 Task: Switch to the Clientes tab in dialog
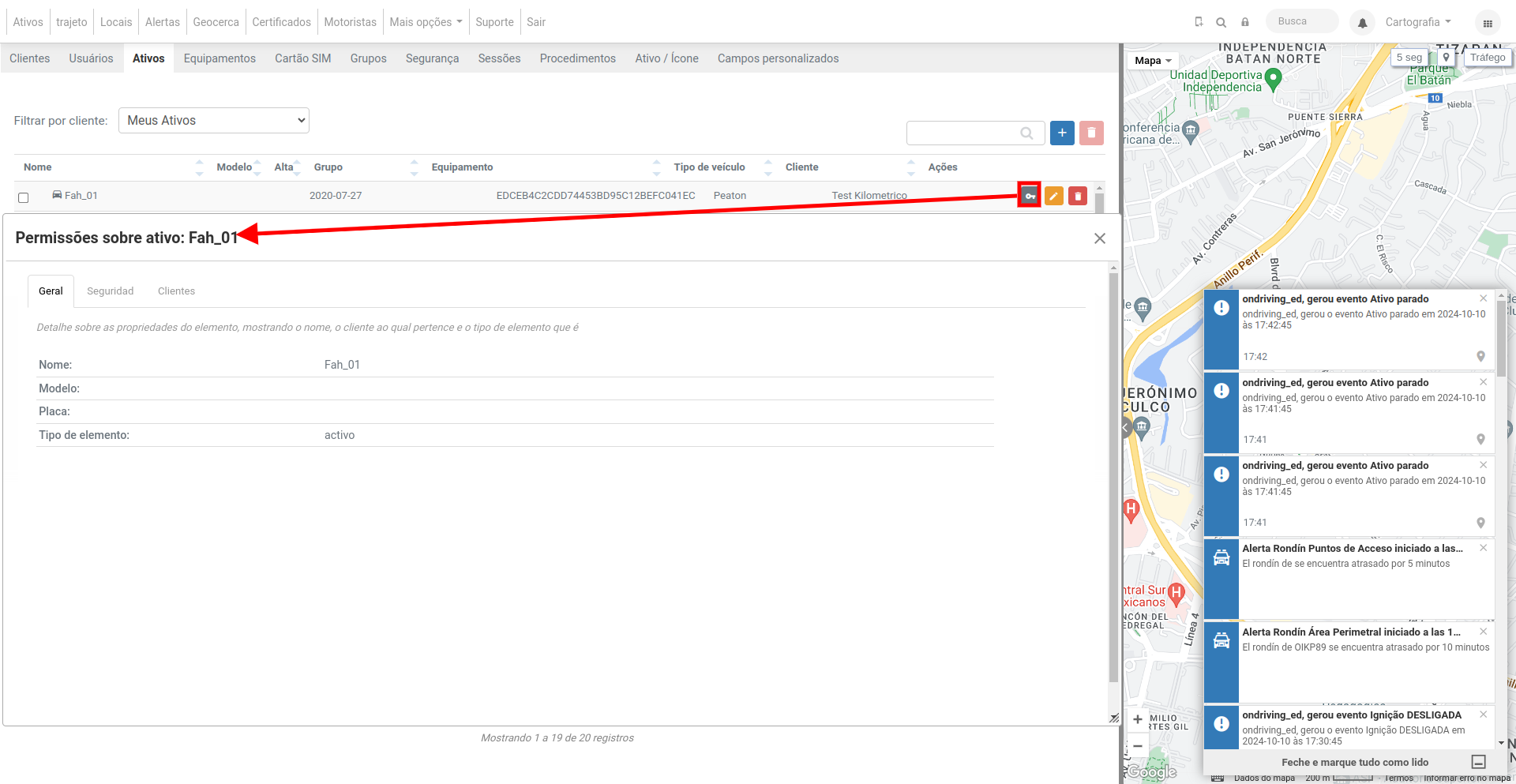click(176, 291)
